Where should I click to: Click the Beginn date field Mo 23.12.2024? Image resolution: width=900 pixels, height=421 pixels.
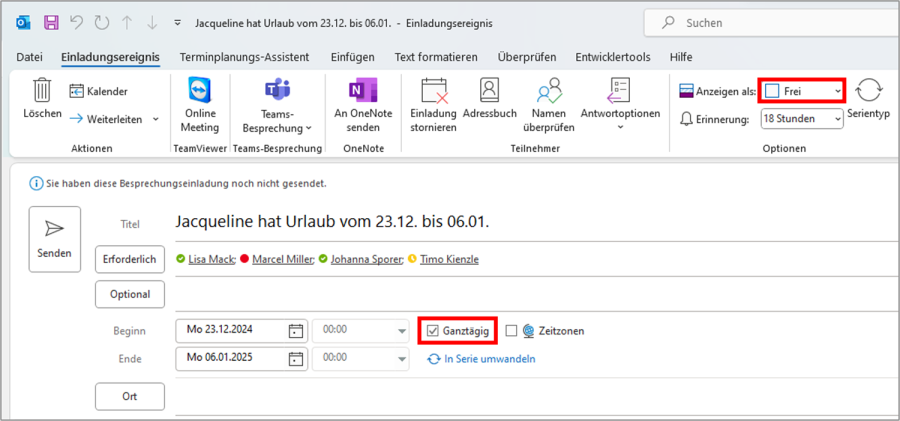pos(230,330)
